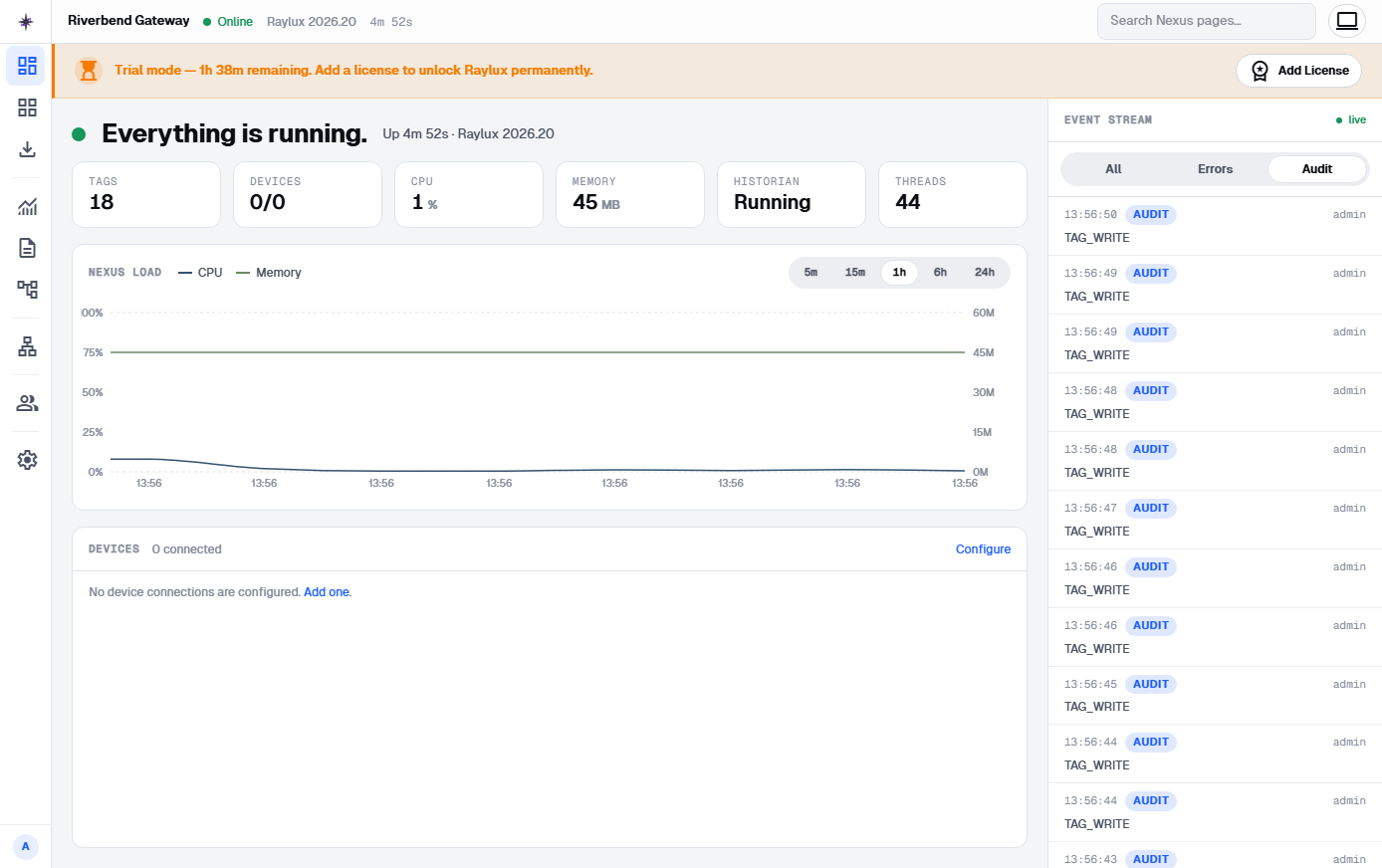Open the Historian Running stat card
This screenshot has width=1382, height=868.
pyautogui.click(x=792, y=195)
